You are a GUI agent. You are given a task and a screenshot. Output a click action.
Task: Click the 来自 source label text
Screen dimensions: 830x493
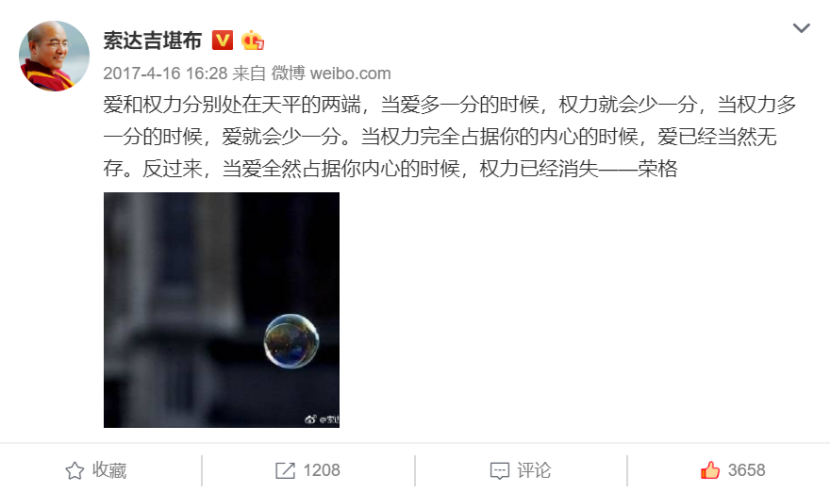(x=249, y=73)
